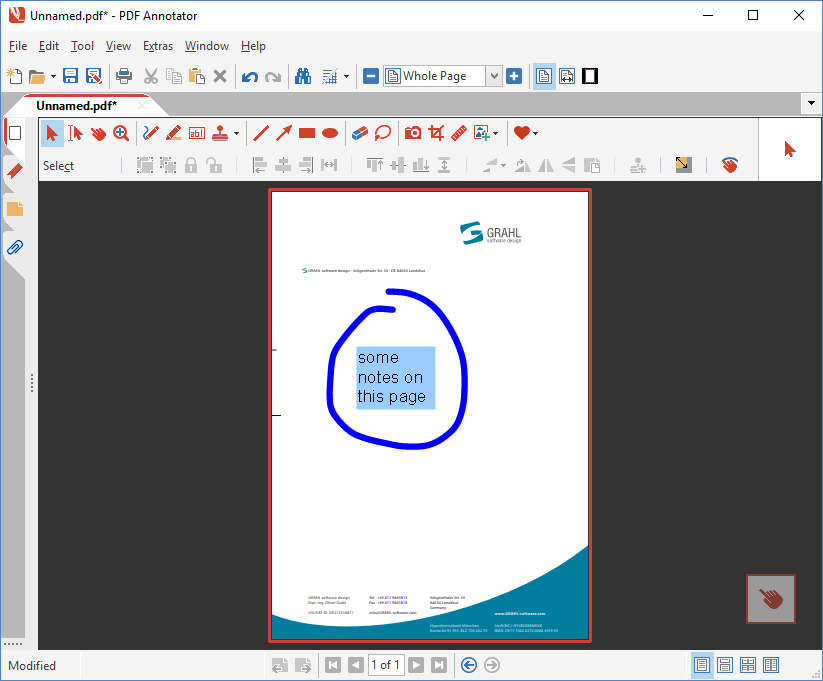Choose the Lasso select tool

383,133
